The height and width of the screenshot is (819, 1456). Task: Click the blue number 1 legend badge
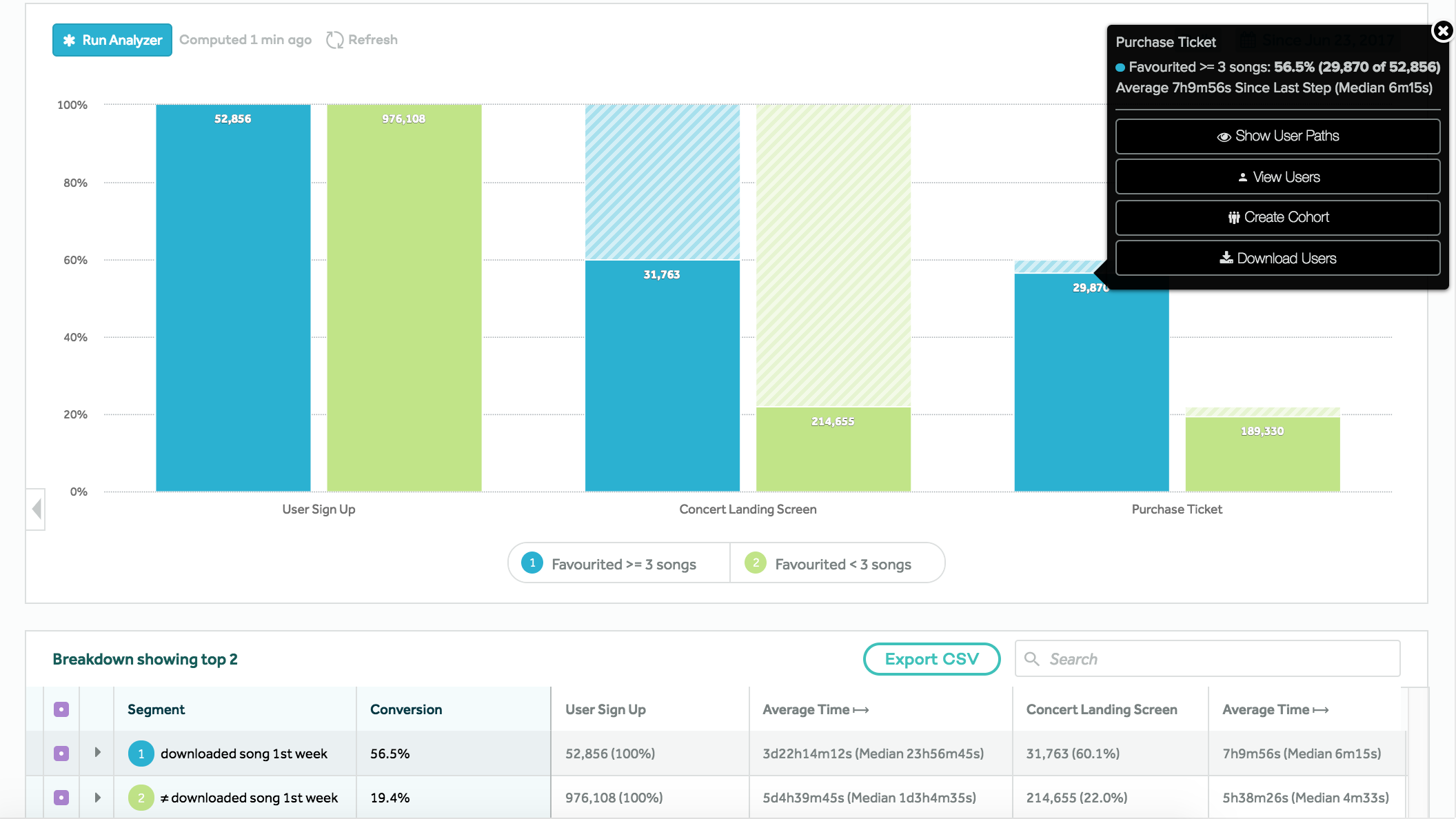(532, 563)
